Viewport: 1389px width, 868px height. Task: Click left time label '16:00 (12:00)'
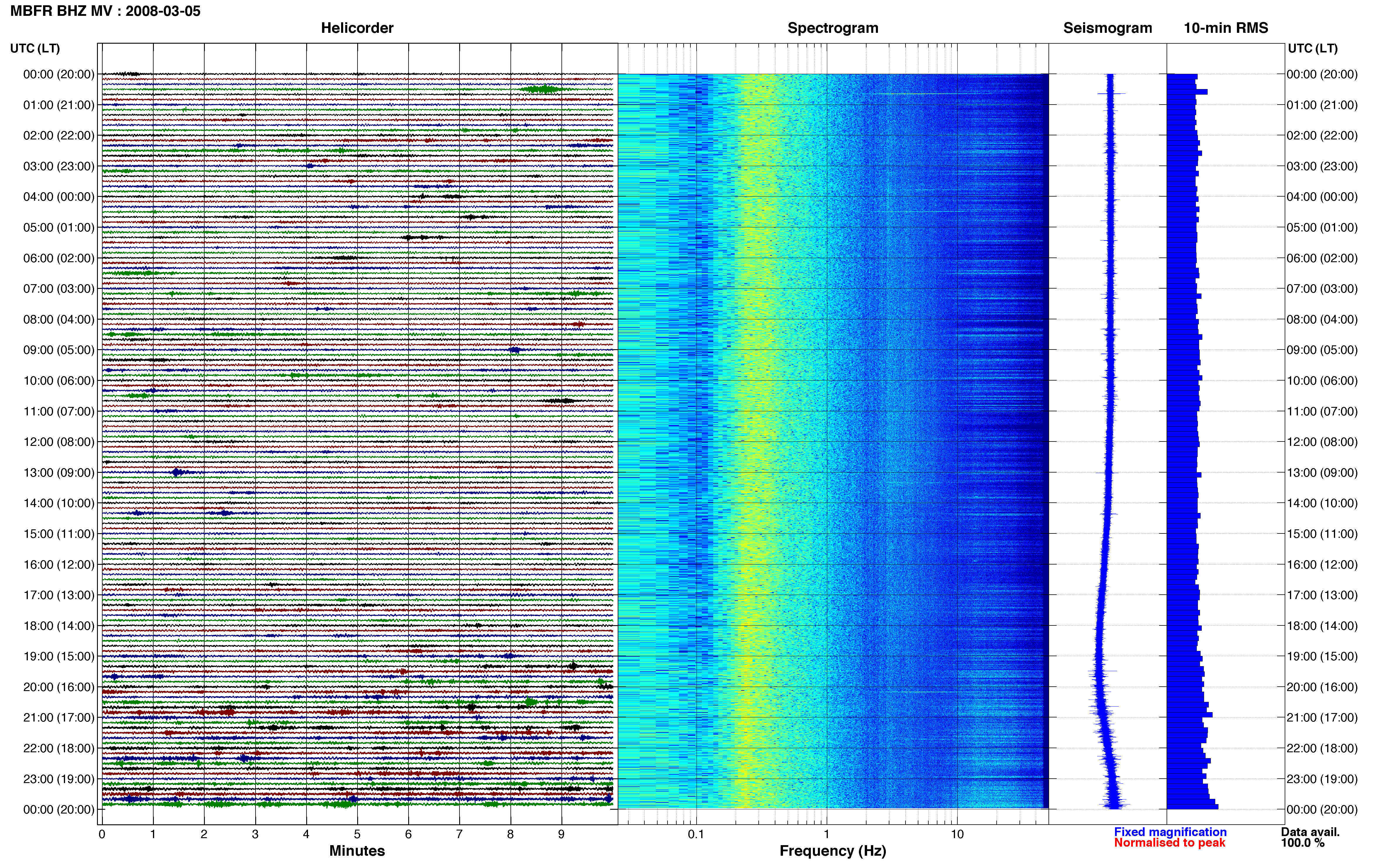pos(59,564)
